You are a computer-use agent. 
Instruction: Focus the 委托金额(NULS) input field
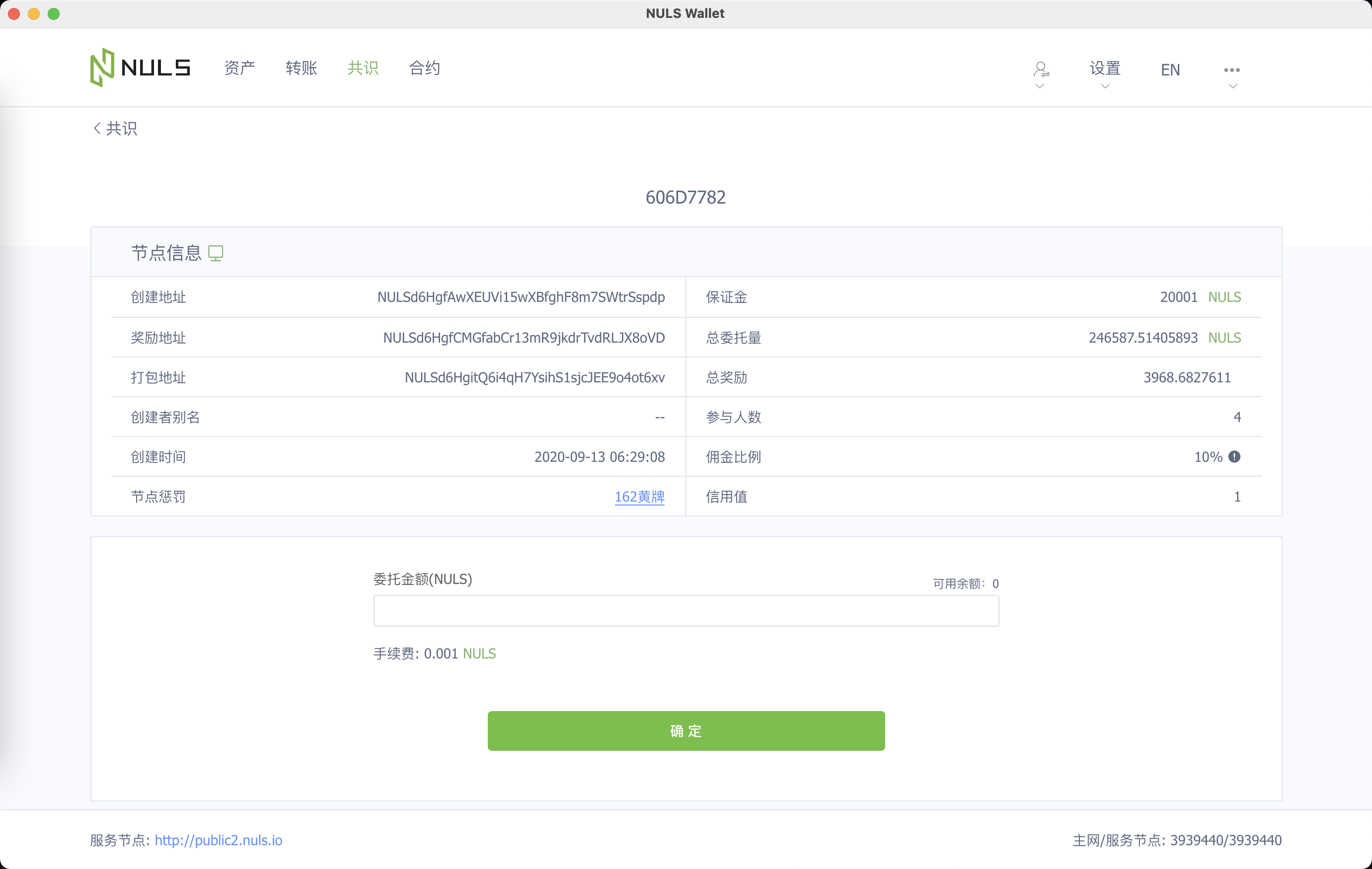tap(686, 611)
